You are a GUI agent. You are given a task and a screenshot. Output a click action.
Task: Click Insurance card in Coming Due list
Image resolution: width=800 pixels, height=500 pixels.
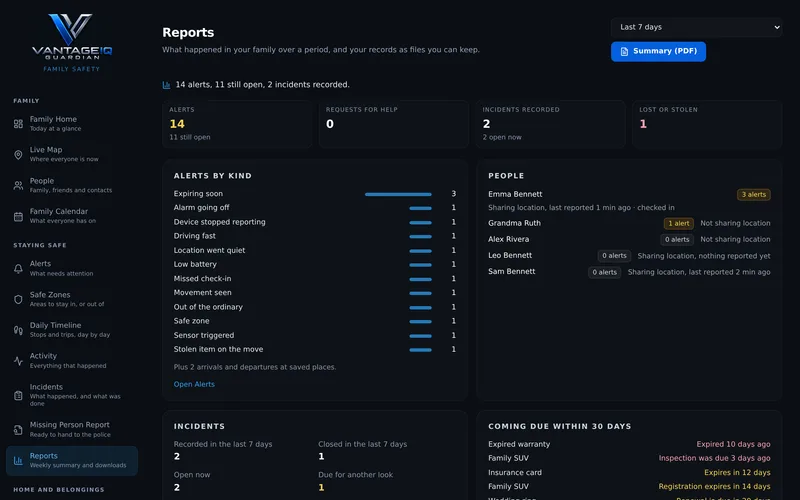[515, 472]
